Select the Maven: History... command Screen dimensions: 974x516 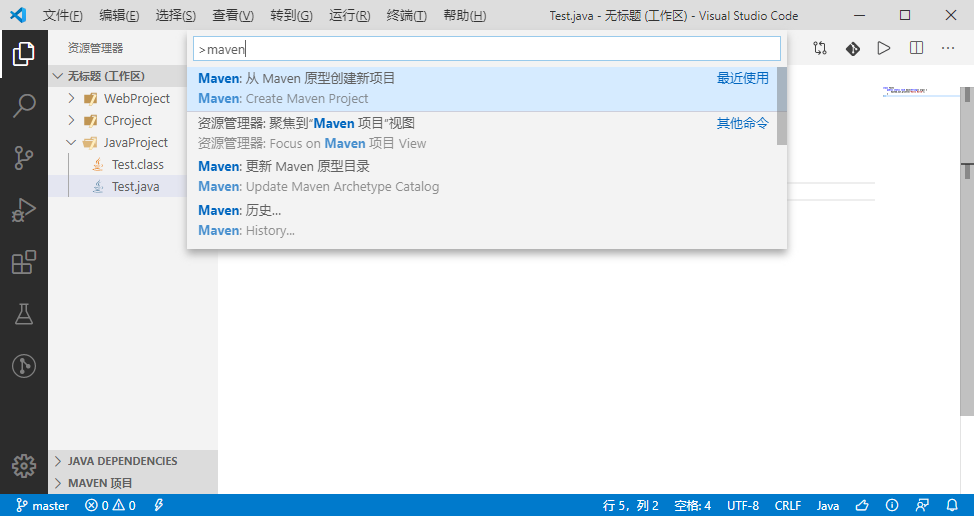482,220
